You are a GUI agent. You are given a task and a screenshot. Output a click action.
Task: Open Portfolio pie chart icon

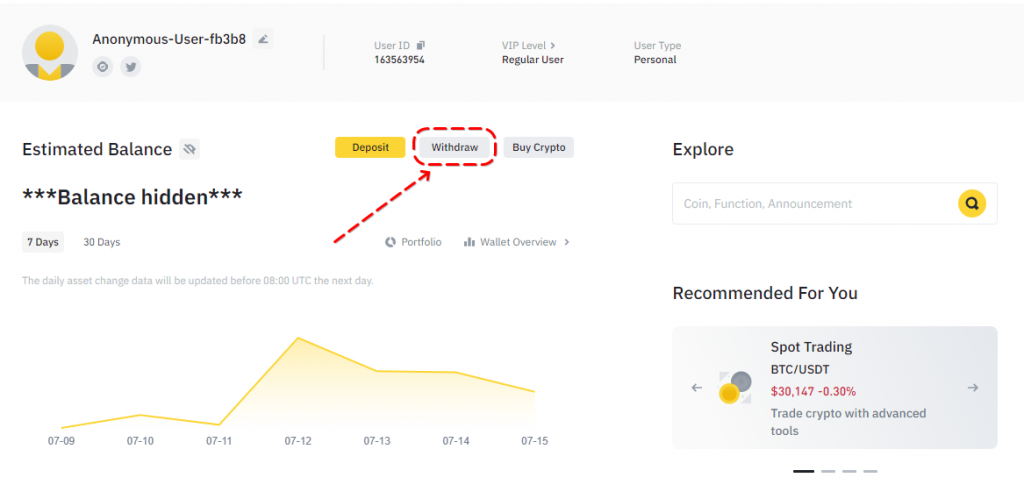click(391, 242)
